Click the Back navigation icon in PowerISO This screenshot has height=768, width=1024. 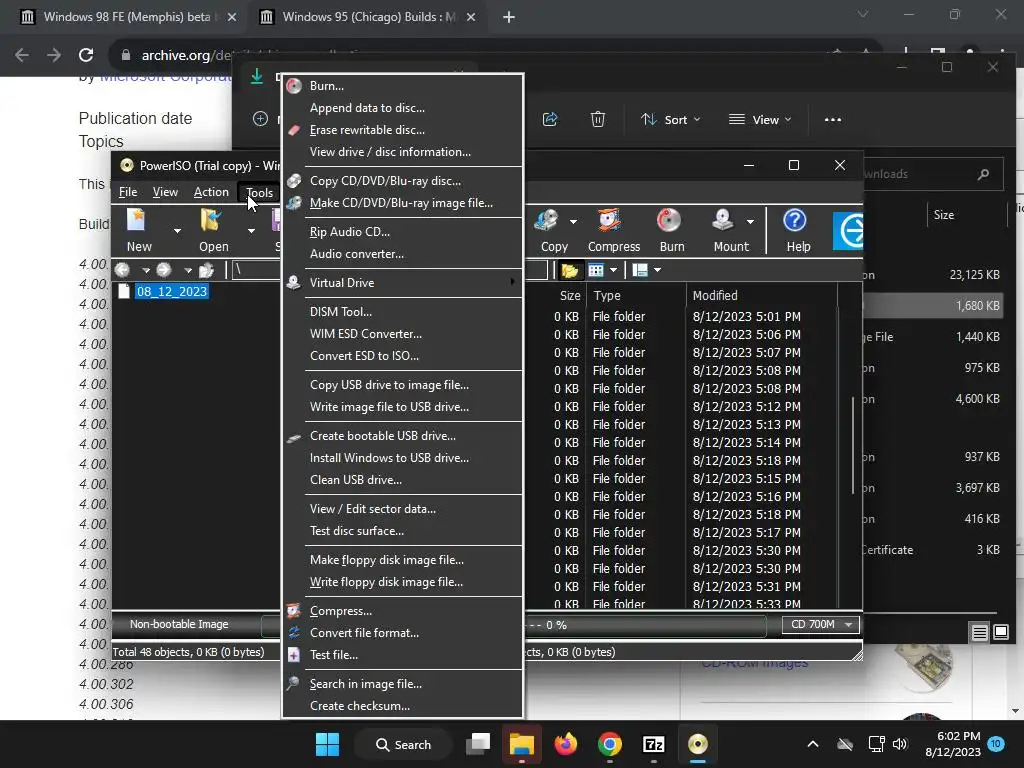(122, 270)
